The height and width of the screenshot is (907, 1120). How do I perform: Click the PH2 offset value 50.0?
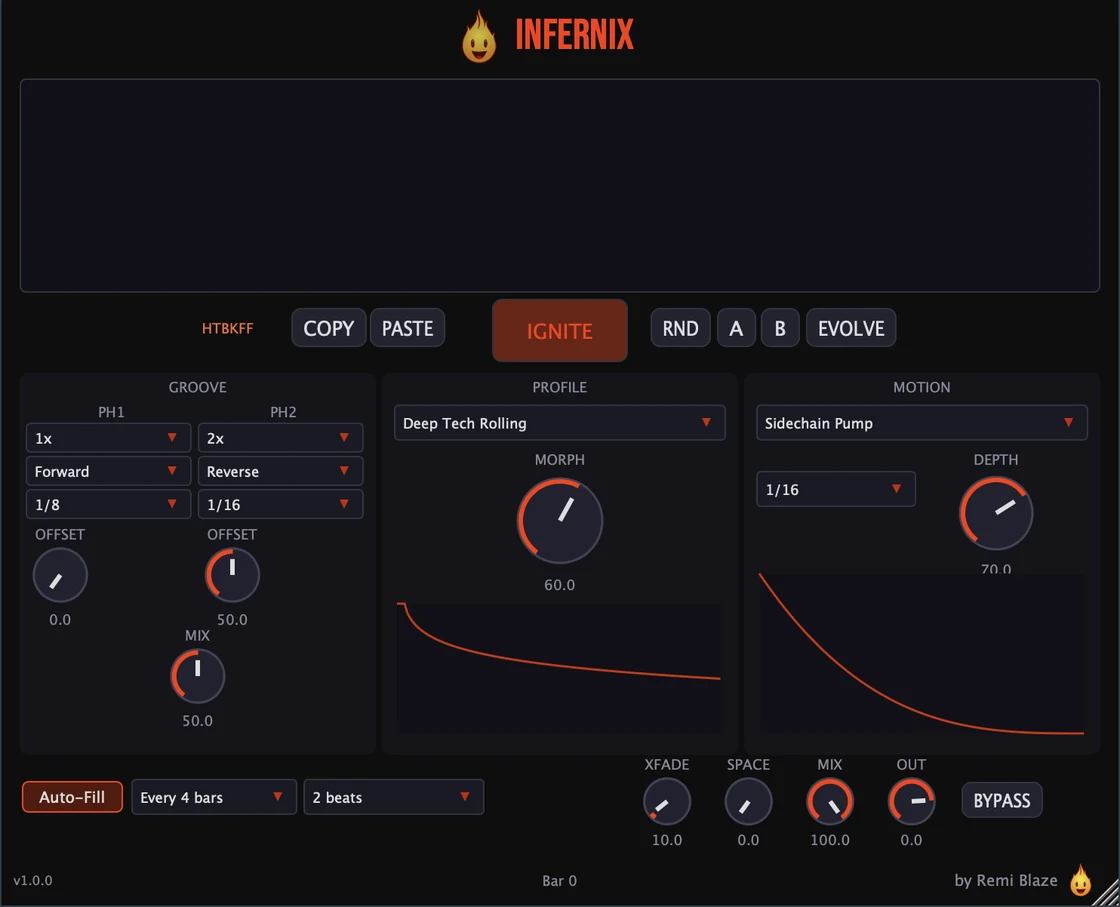[x=232, y=620]
